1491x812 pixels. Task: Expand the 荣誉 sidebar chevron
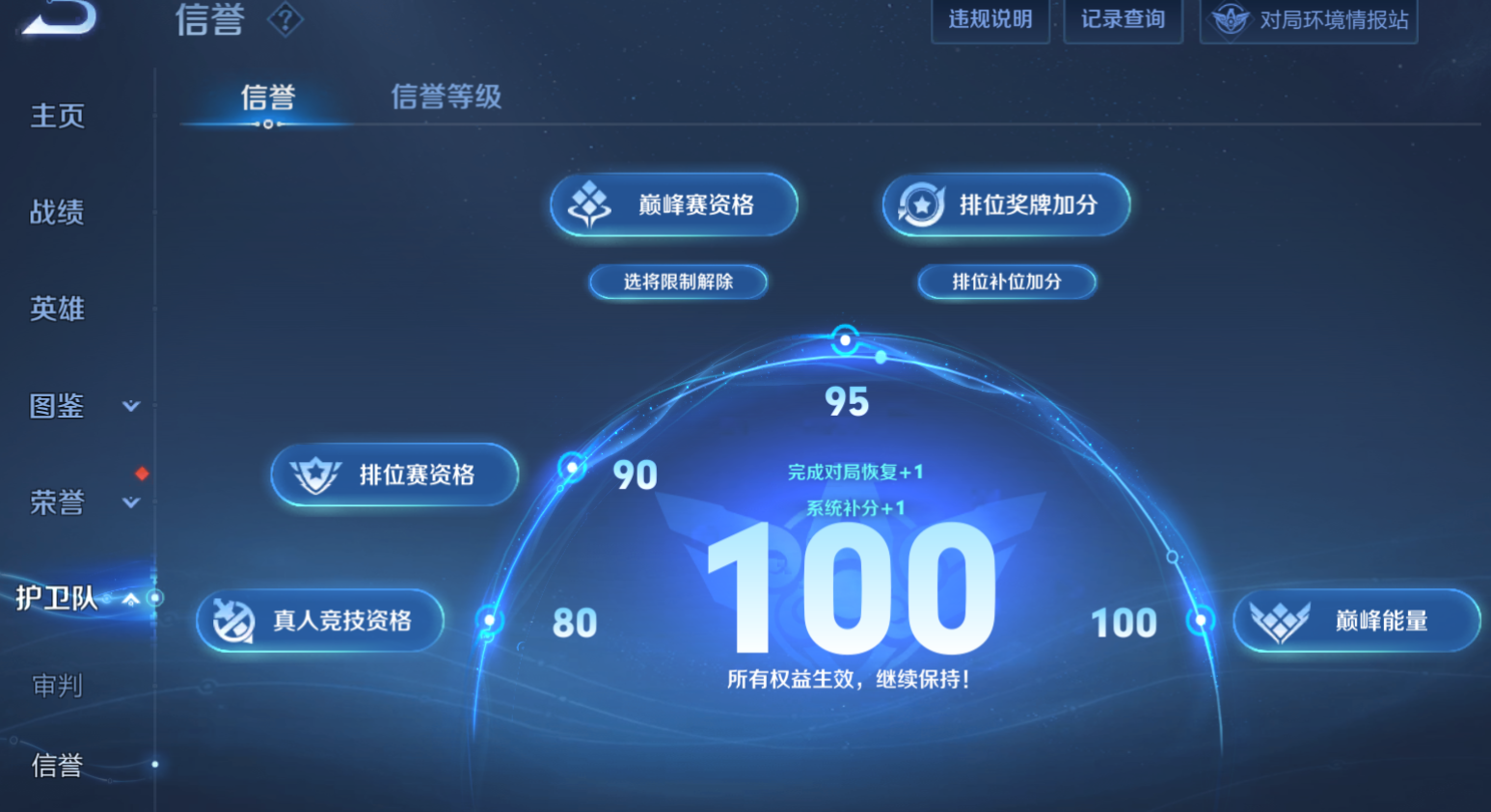coord(131,502)
